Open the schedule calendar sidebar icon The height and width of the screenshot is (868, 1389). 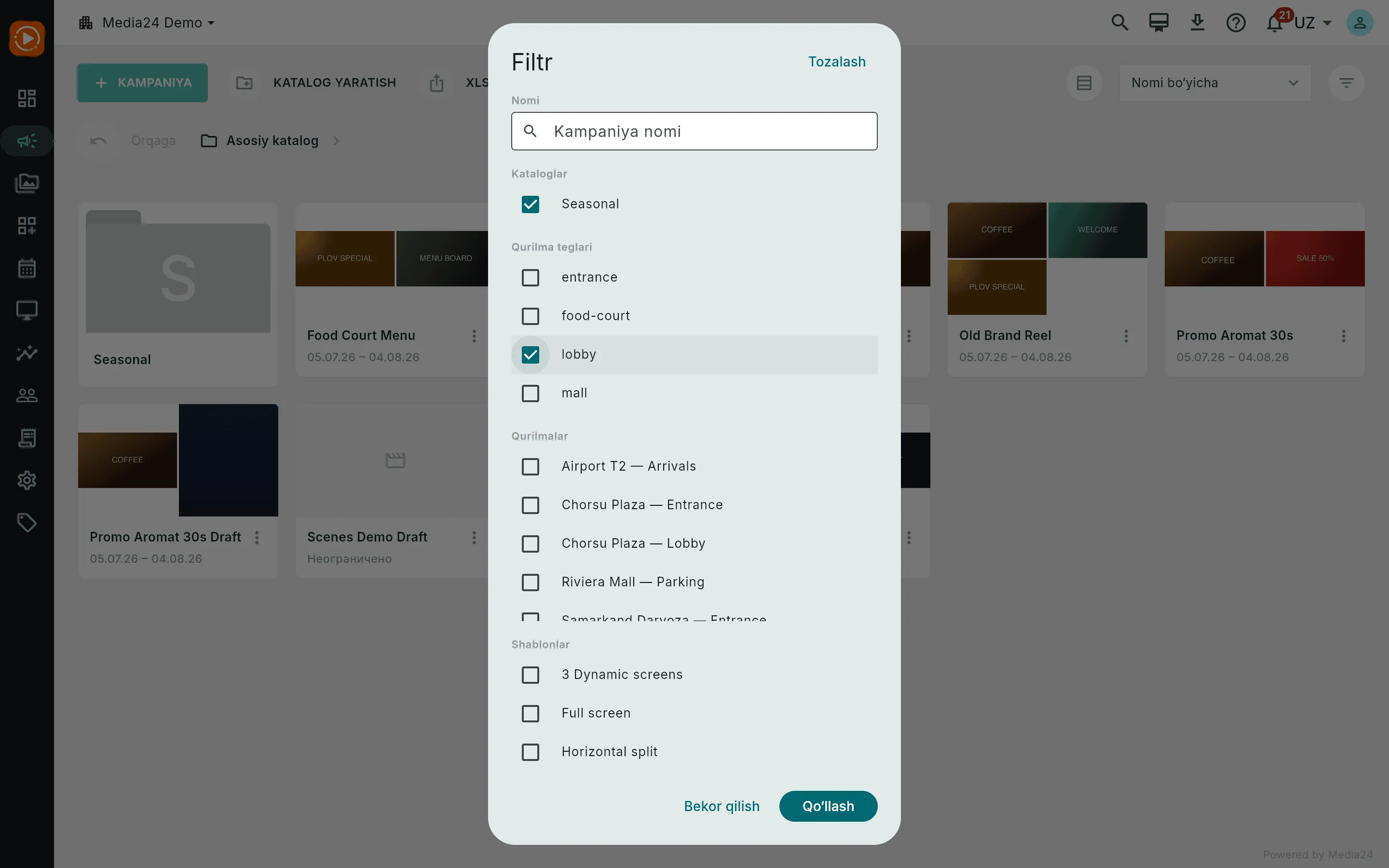(x=27, y=268)
